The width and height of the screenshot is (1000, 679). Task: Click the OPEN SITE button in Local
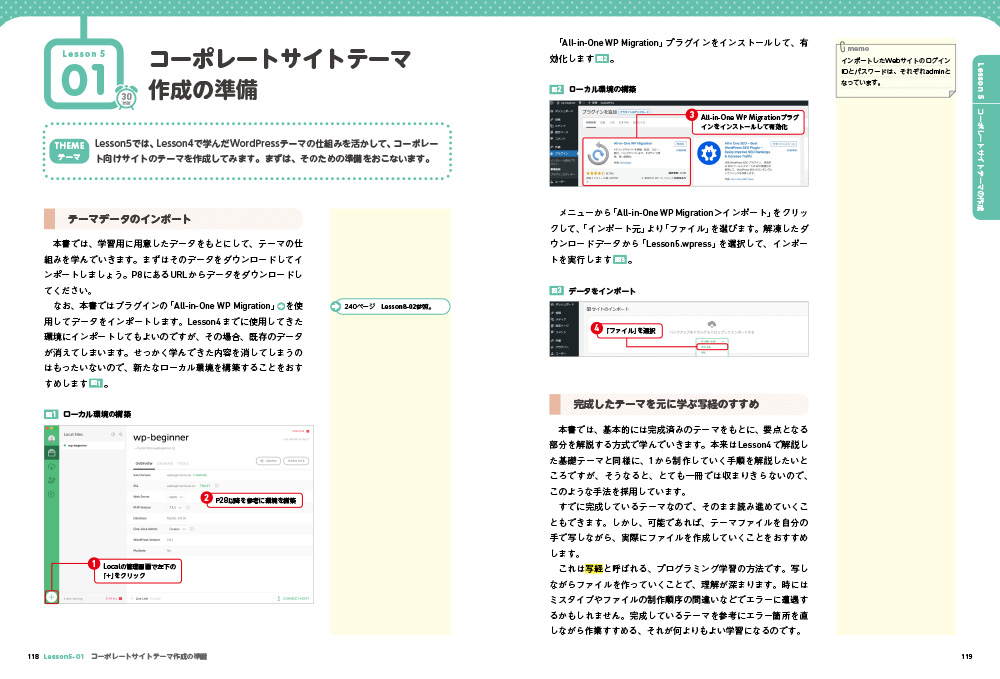coord(296,461)
